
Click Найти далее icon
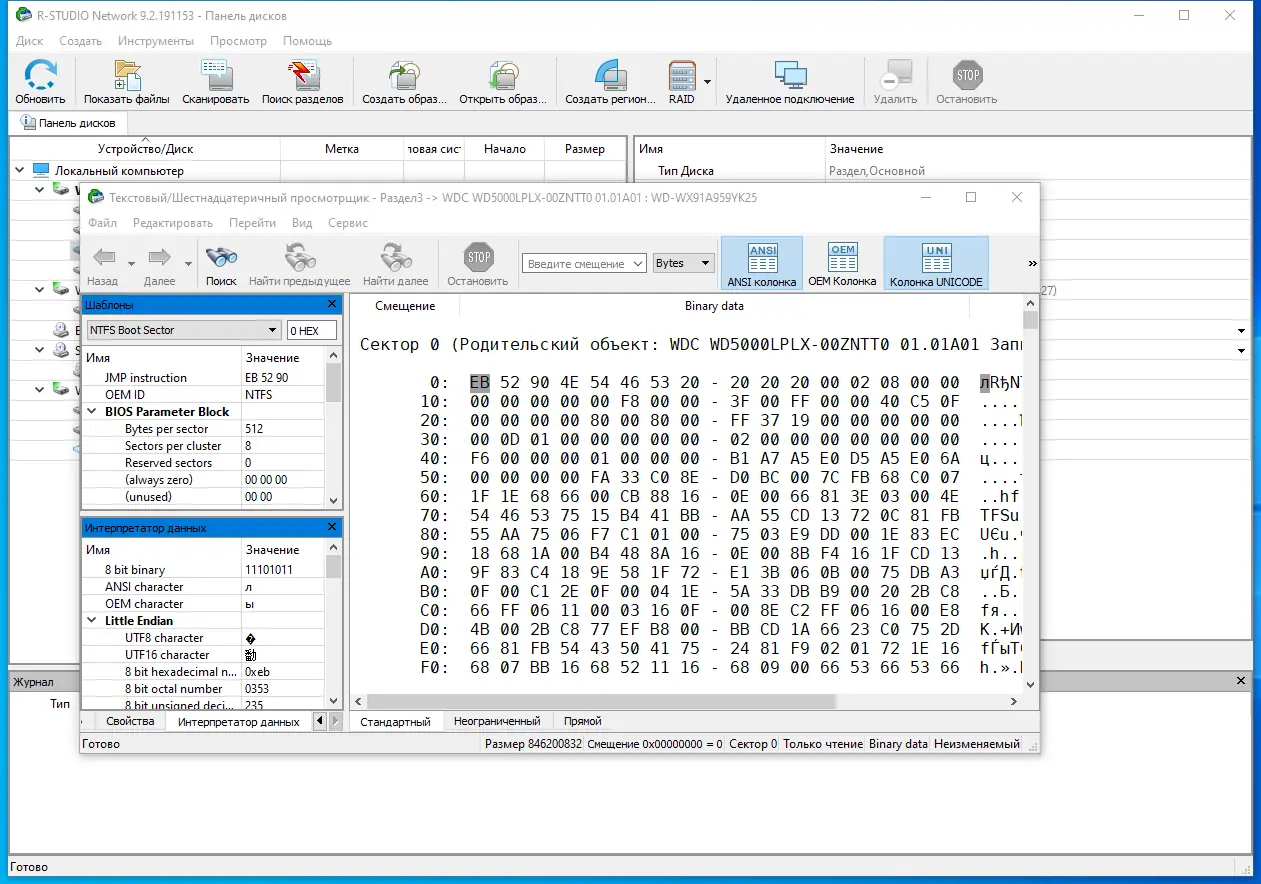(x=396, y=257)
